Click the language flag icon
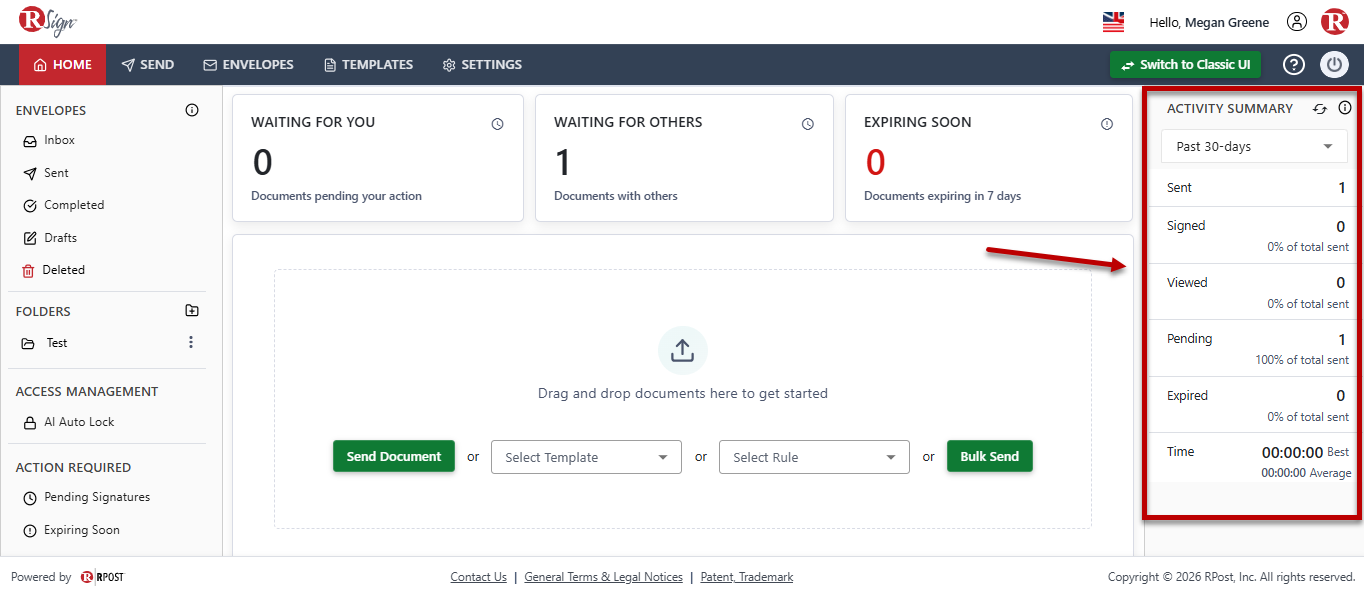Viewport: 1364px width, 593px height. 1113,22
